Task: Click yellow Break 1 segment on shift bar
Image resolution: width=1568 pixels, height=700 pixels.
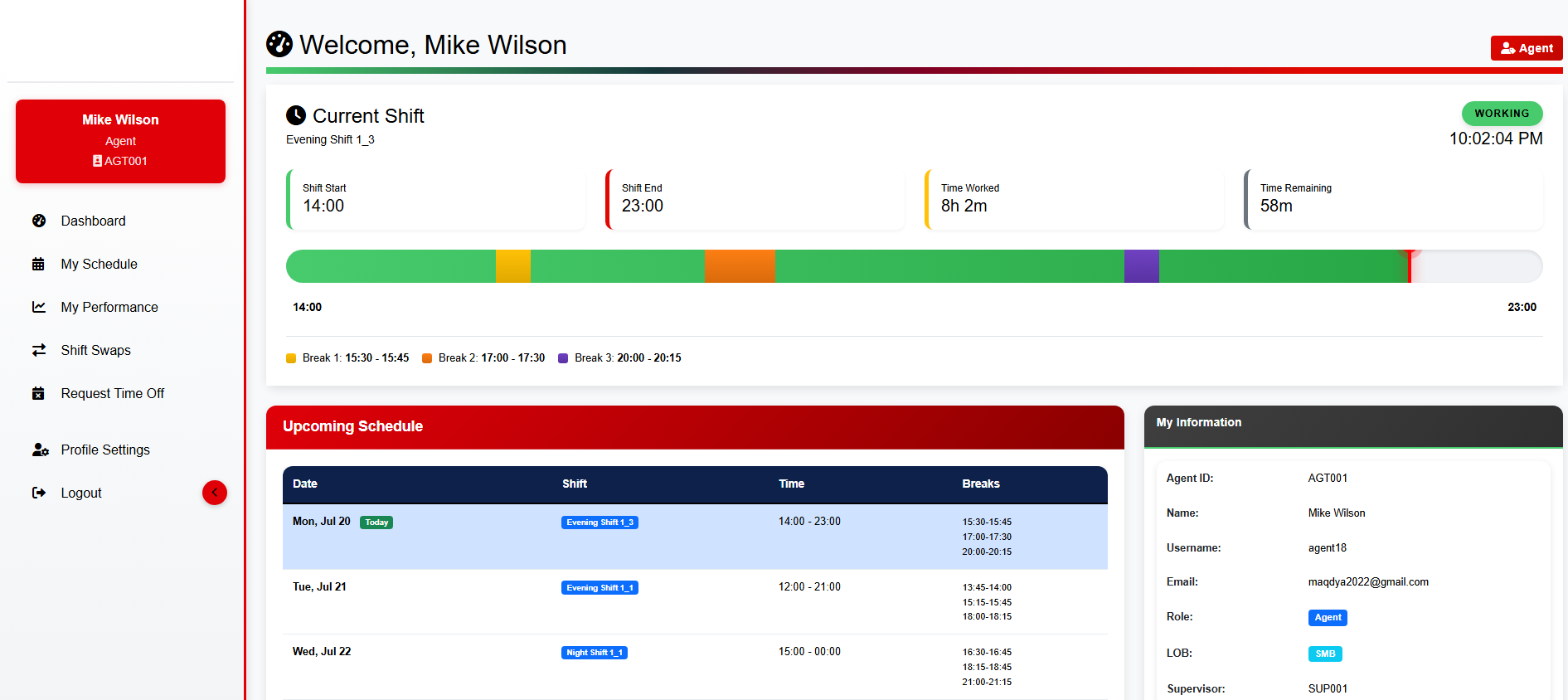Action: point(513,266)
